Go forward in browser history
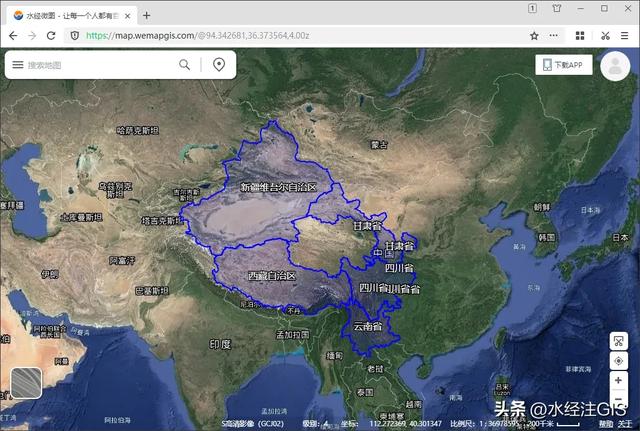The height and width of the screenshot is (431, 640). tap(32, 36)
